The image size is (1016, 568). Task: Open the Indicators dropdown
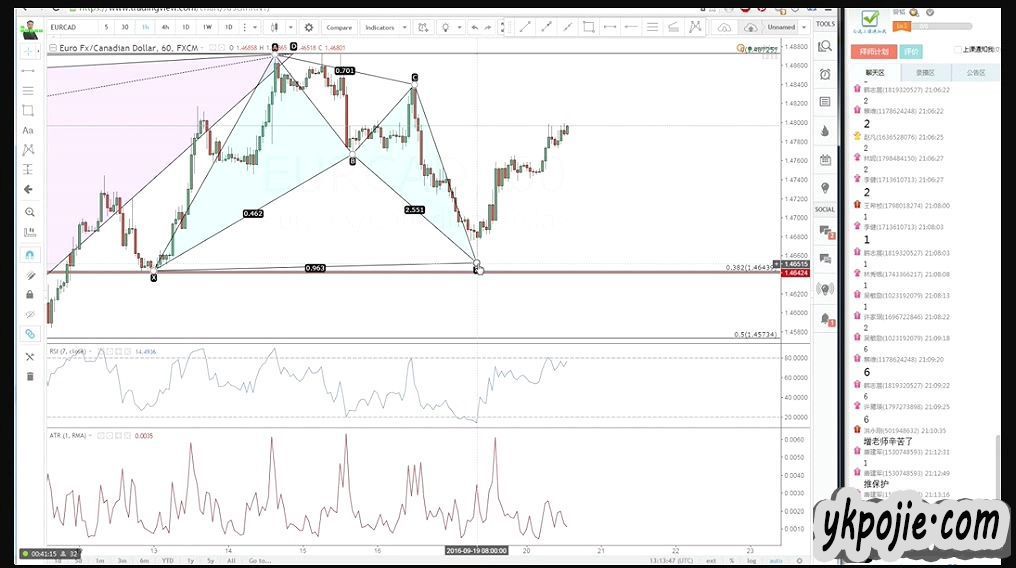pyautogui.click(x=384, y=27)
